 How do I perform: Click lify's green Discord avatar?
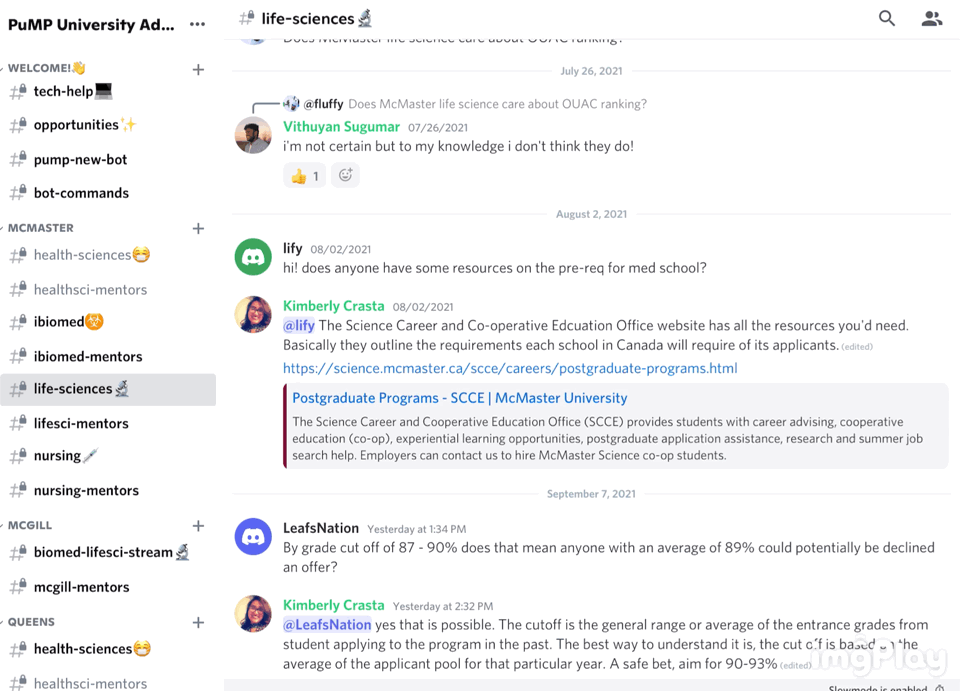tap(253, 257)
